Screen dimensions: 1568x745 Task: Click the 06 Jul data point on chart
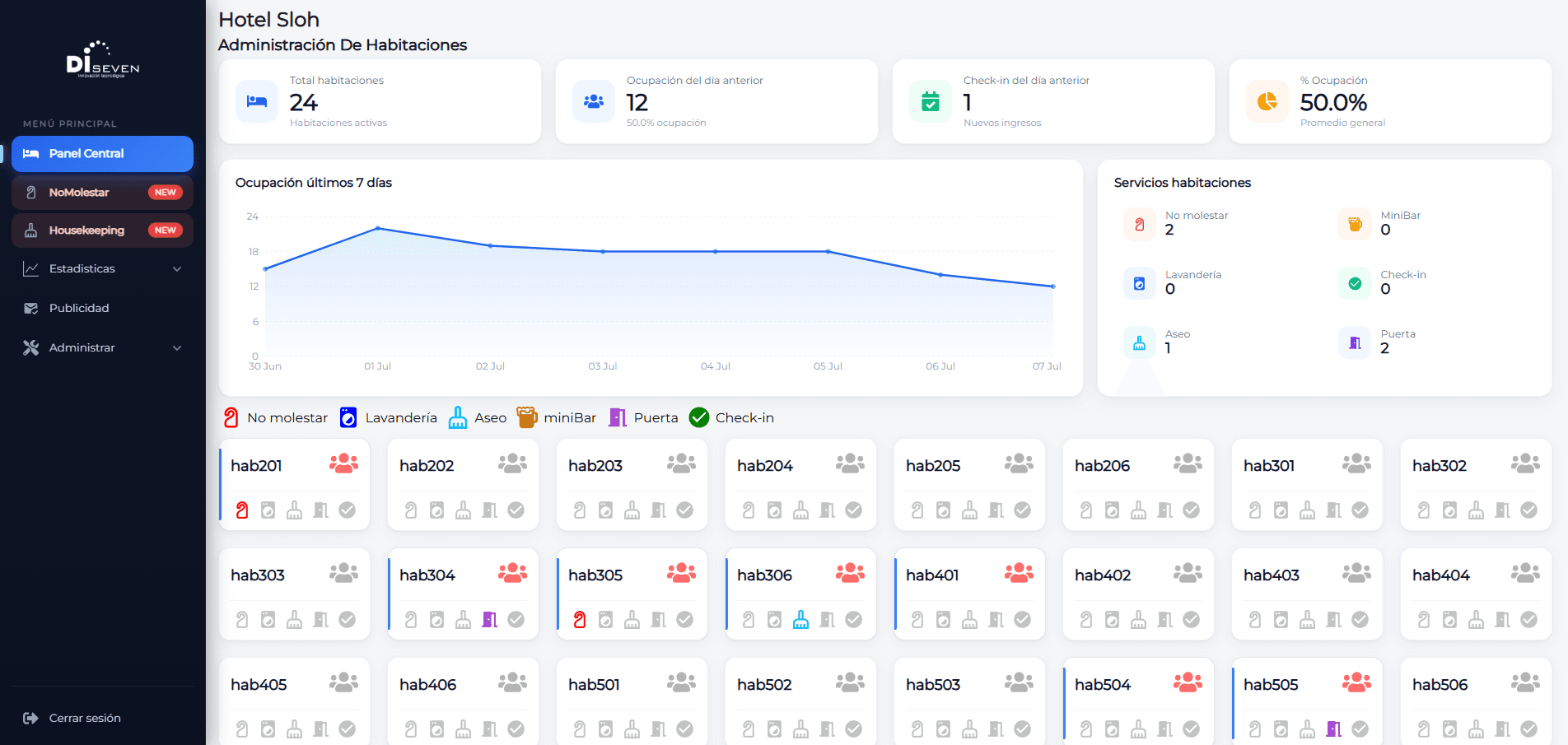pyautogui.click(x=940, y=275)
